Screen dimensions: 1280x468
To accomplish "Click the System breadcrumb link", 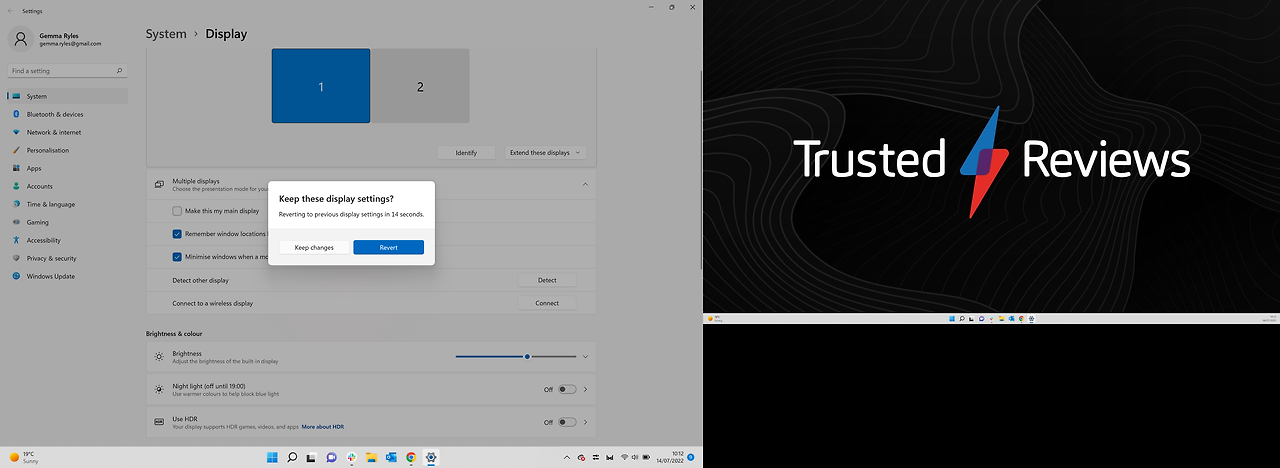I will point(166,34).
